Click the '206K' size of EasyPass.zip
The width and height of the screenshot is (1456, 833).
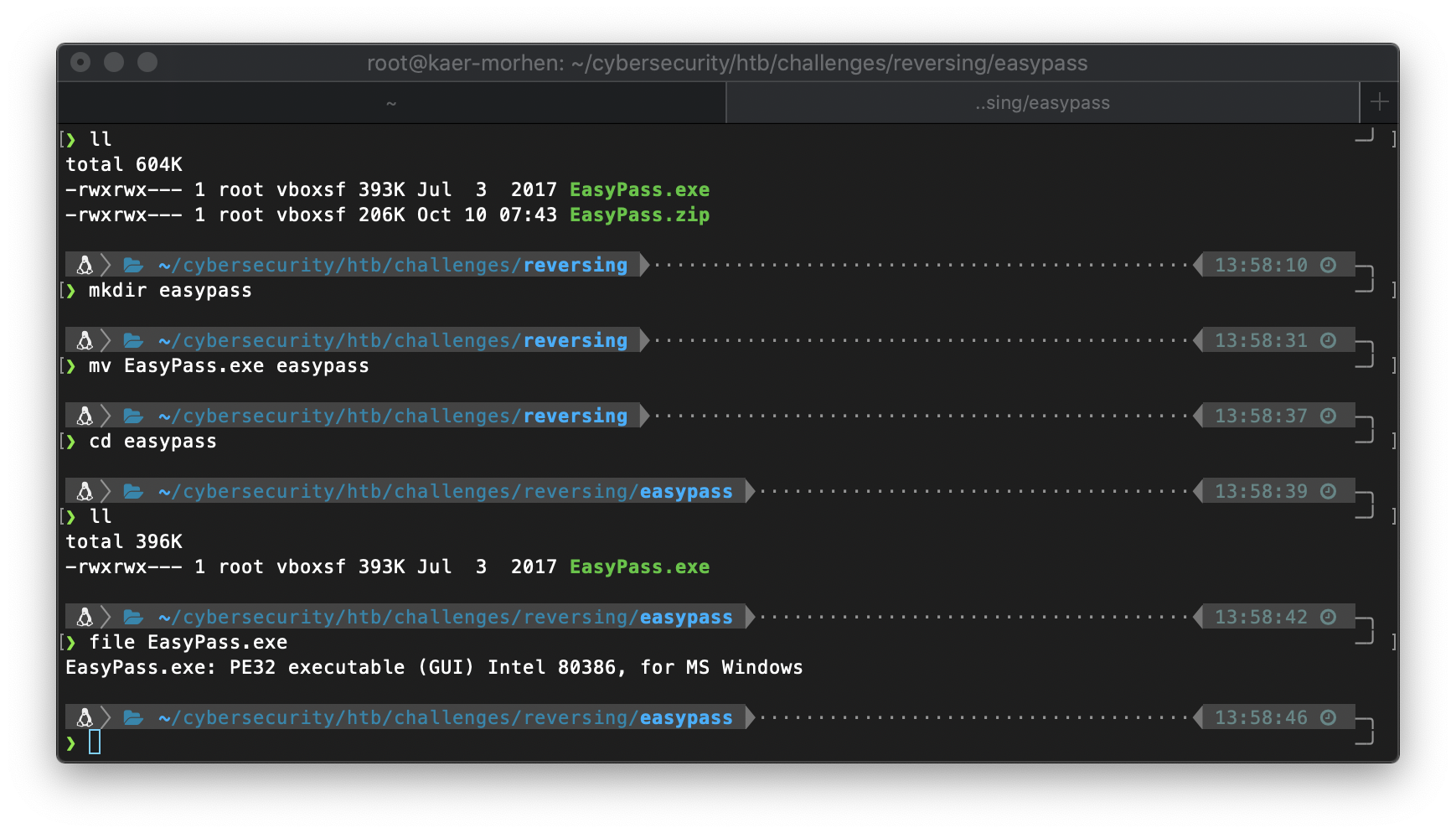382,215
